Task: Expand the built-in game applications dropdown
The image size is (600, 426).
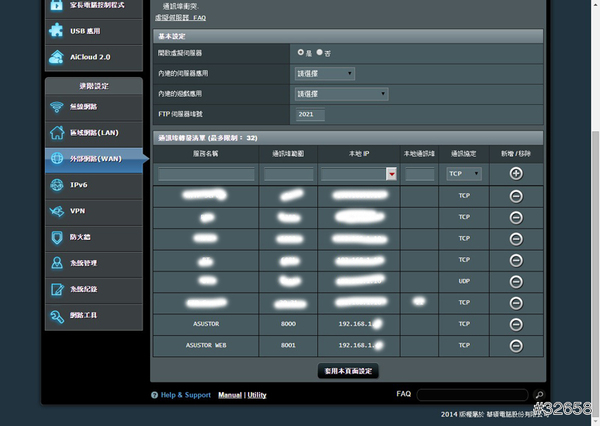Action: [x=341, y=94]
